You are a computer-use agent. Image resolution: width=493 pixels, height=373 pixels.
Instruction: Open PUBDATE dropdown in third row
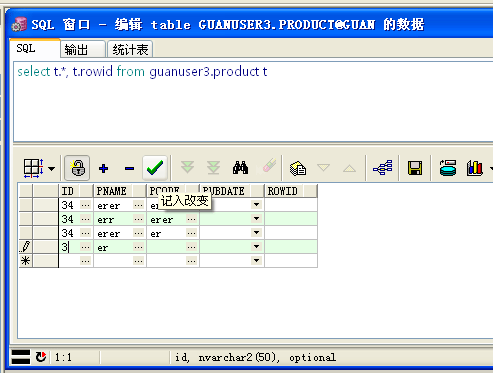257,233
